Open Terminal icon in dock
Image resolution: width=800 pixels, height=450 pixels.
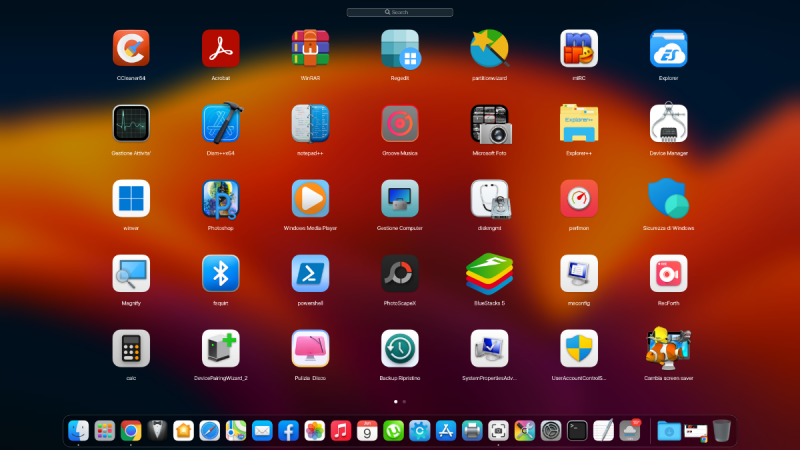click(577, 431)
